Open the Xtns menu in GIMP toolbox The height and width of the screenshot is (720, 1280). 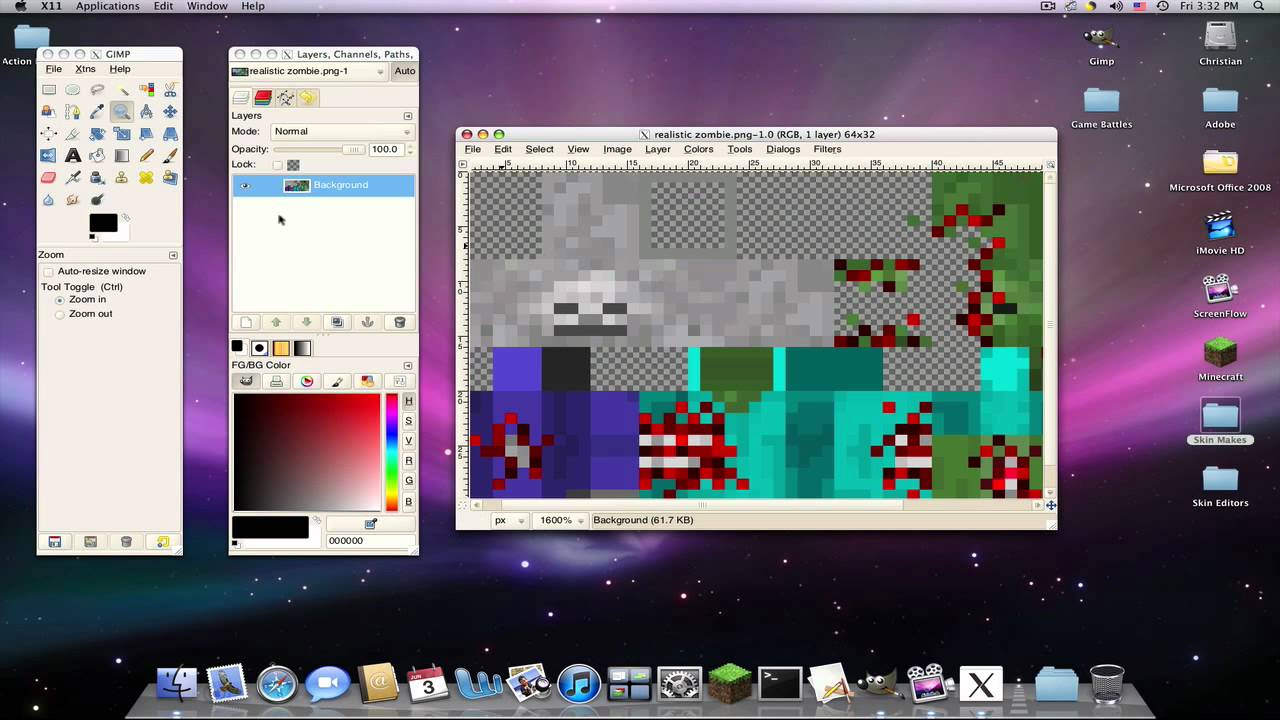pyautogui.click(x=85, y=69)
